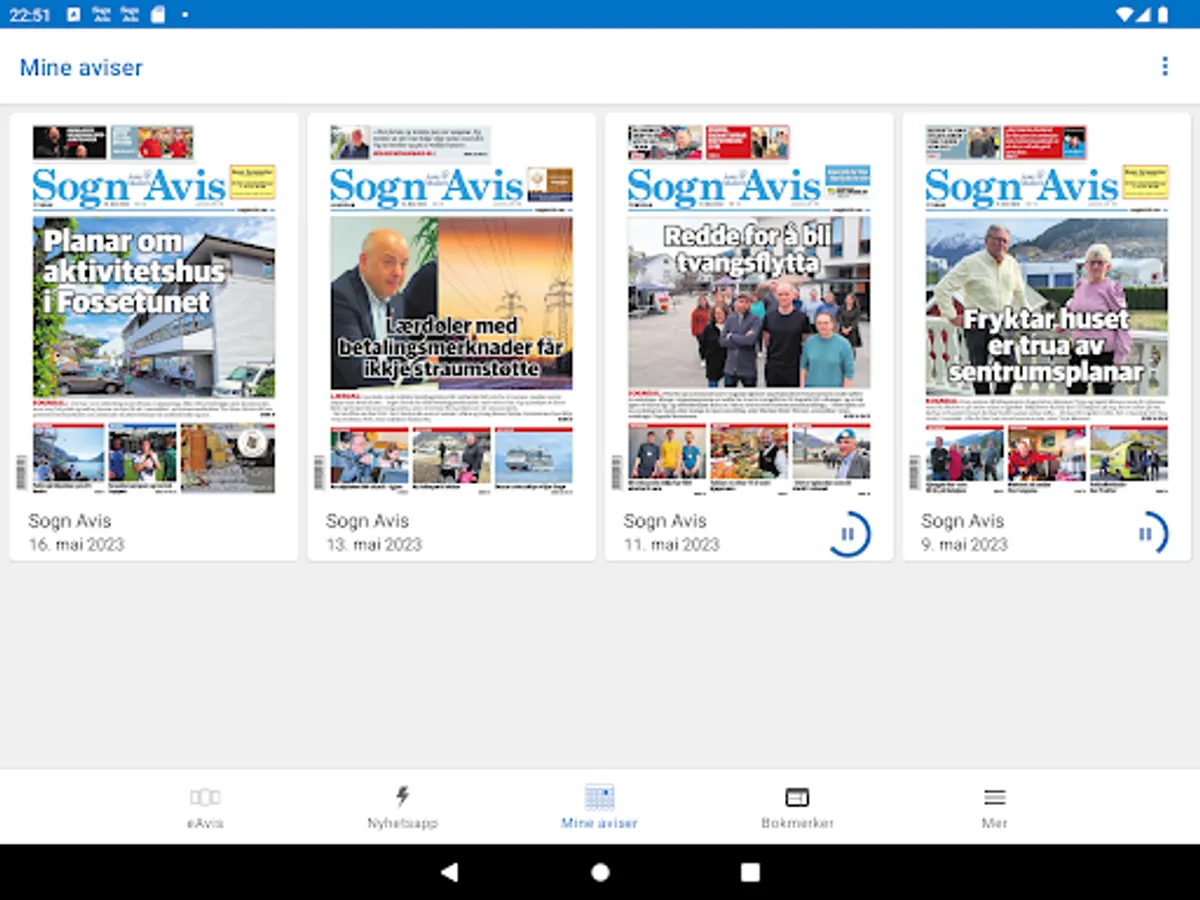Pause download of 9. mai 2023 issue

point(1146,534)
